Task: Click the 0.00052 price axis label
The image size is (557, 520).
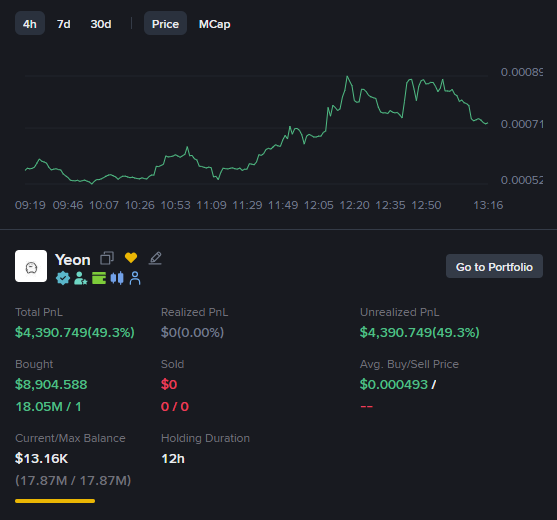Action: click(x=521, y=180)
